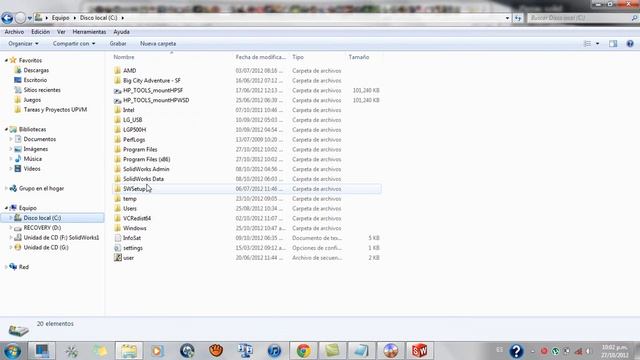Expand the Documentos library
The image size is (640, 360).
[x=11, y=139]
